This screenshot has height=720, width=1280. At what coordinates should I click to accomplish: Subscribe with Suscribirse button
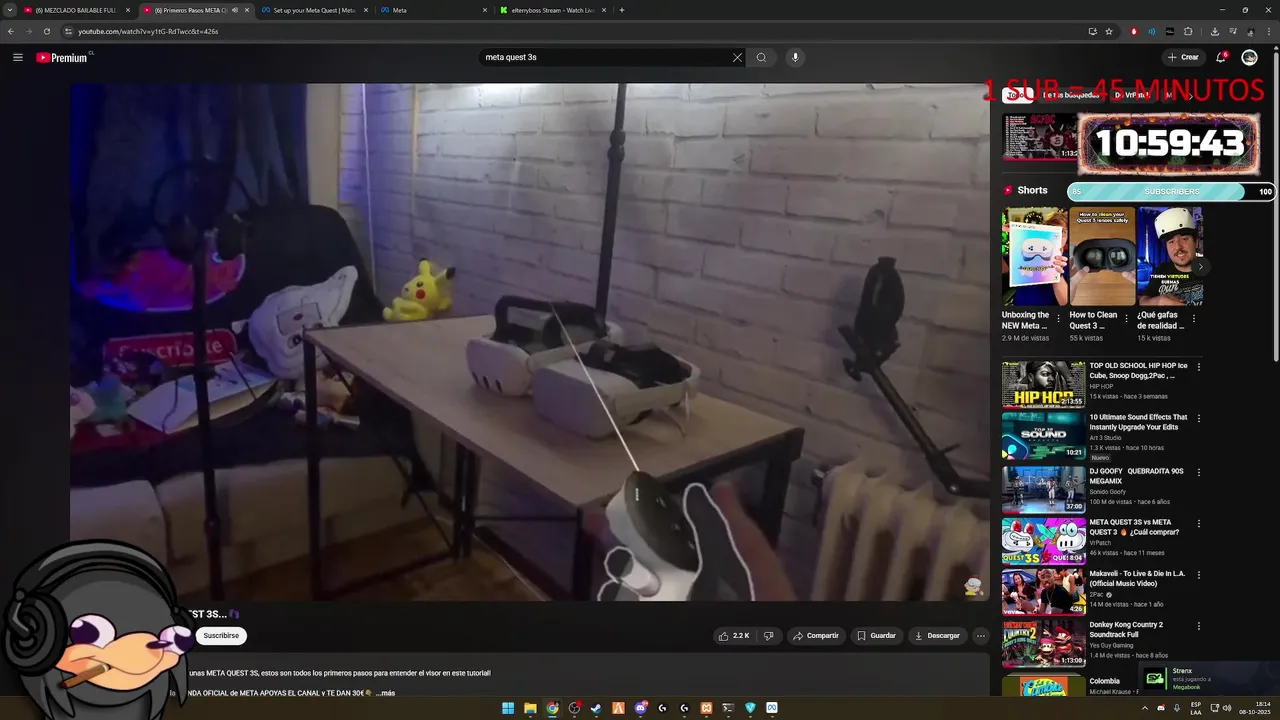221,635
